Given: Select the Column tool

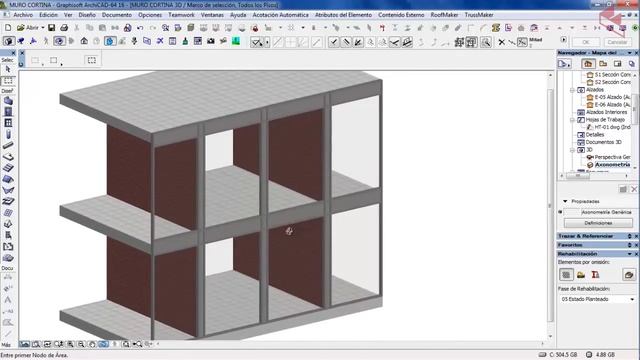Looking at the screenshot, I should pyautogui.click(x=8, y=134).
